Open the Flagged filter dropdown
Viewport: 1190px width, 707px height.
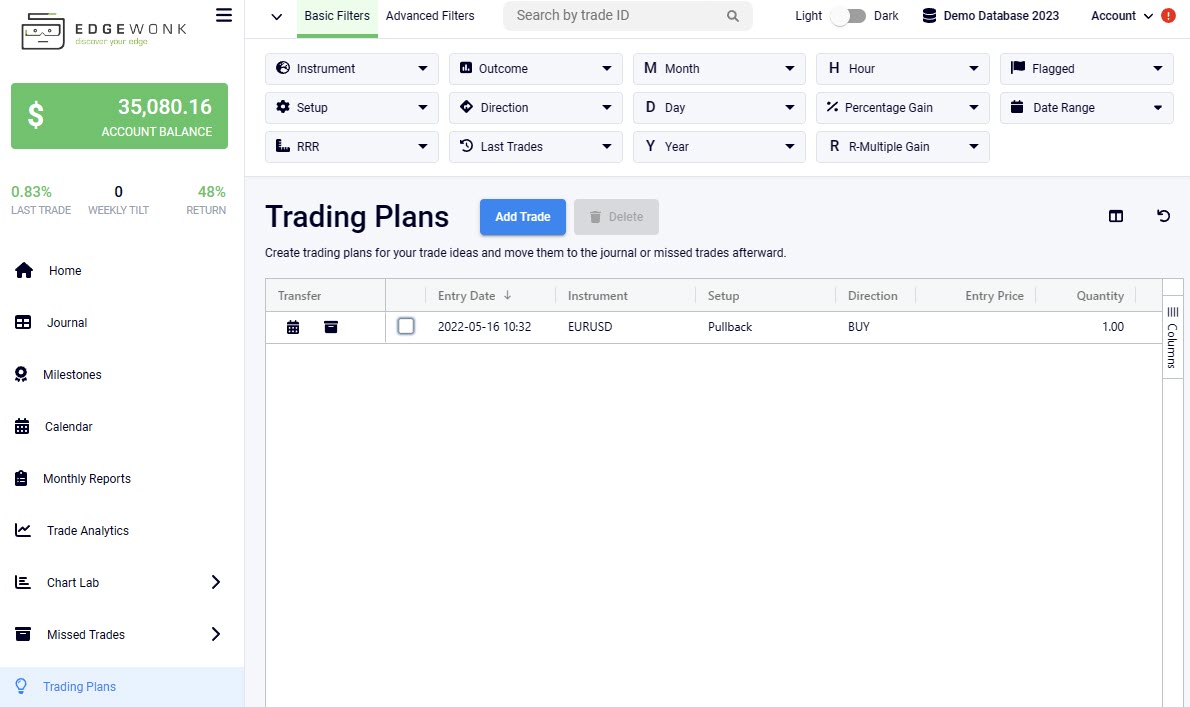point(1087,68)
